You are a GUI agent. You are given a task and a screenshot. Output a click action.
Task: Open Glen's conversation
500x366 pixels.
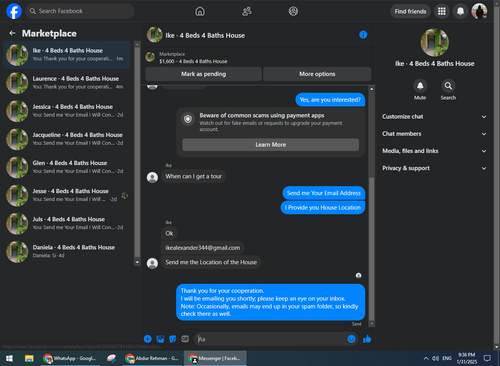tap(68, 167)
